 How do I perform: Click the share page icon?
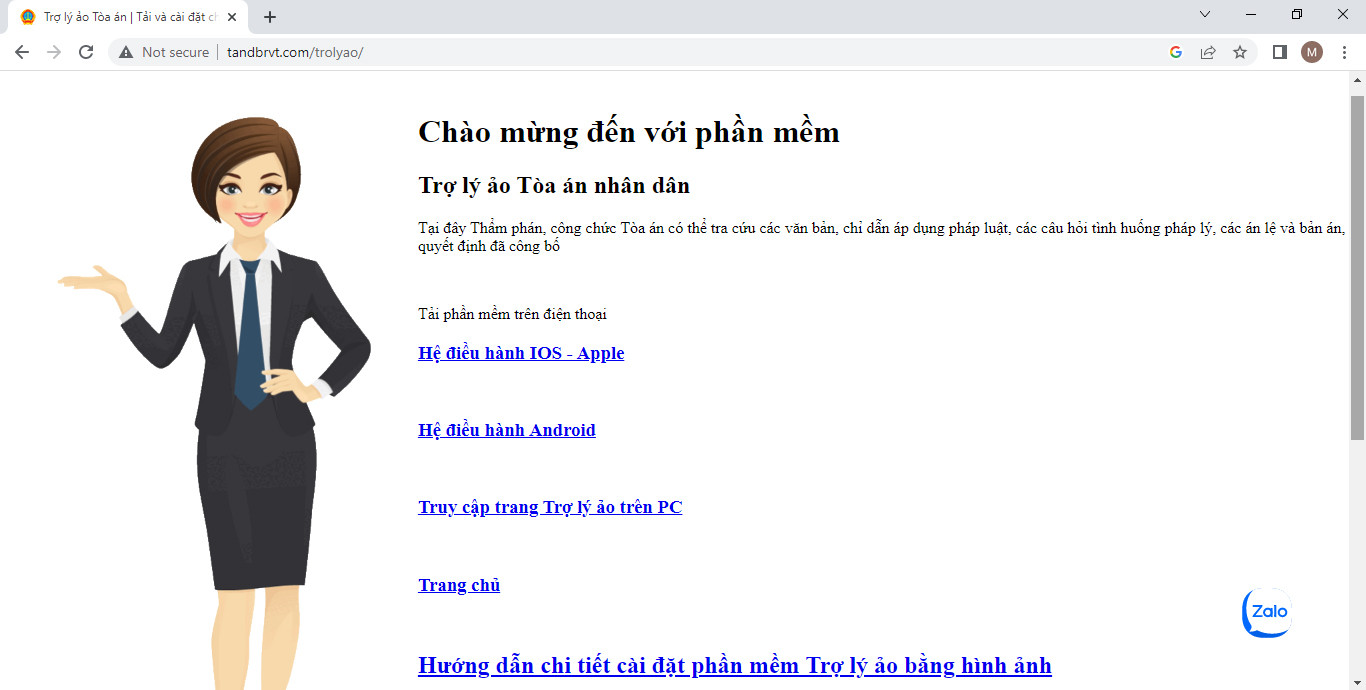coord(1208,52)
